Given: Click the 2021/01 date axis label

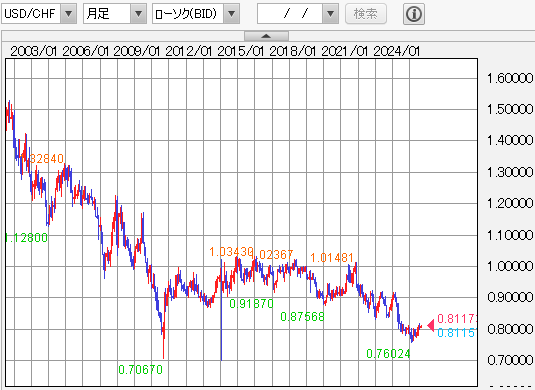Looking at the screenshot, I should [345, 51].
